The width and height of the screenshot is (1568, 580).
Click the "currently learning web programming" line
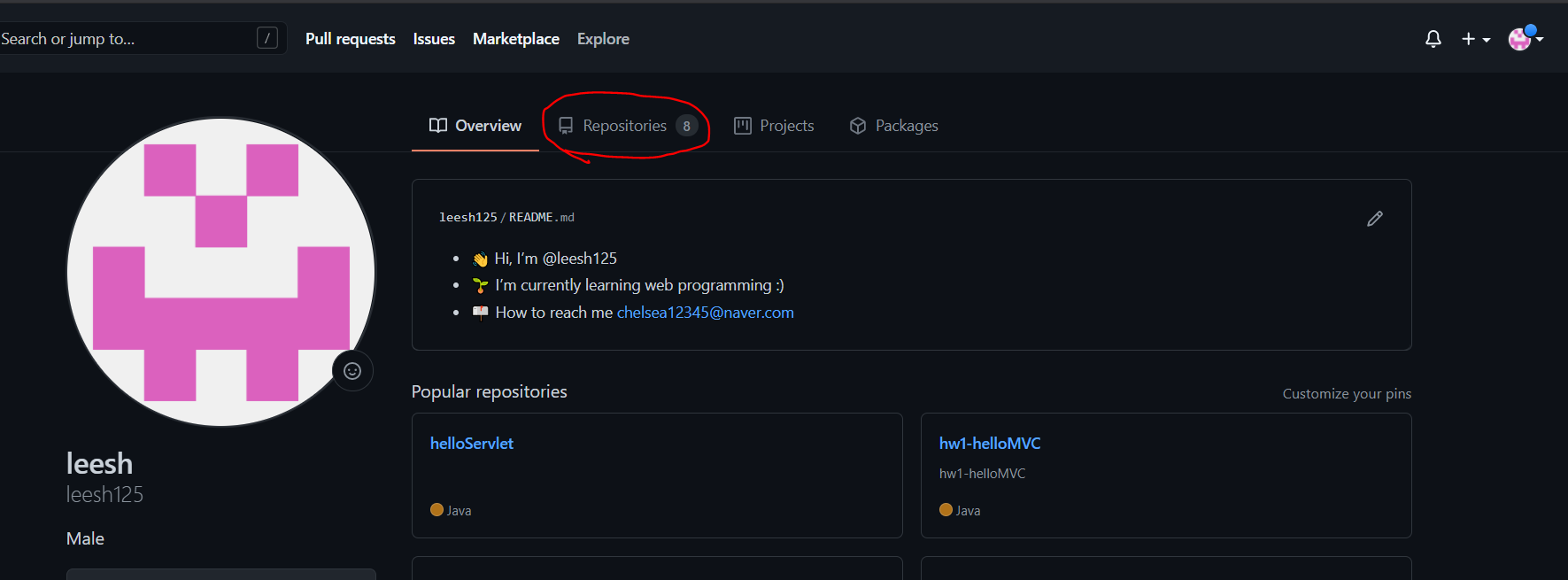click(x=639, y=285)
